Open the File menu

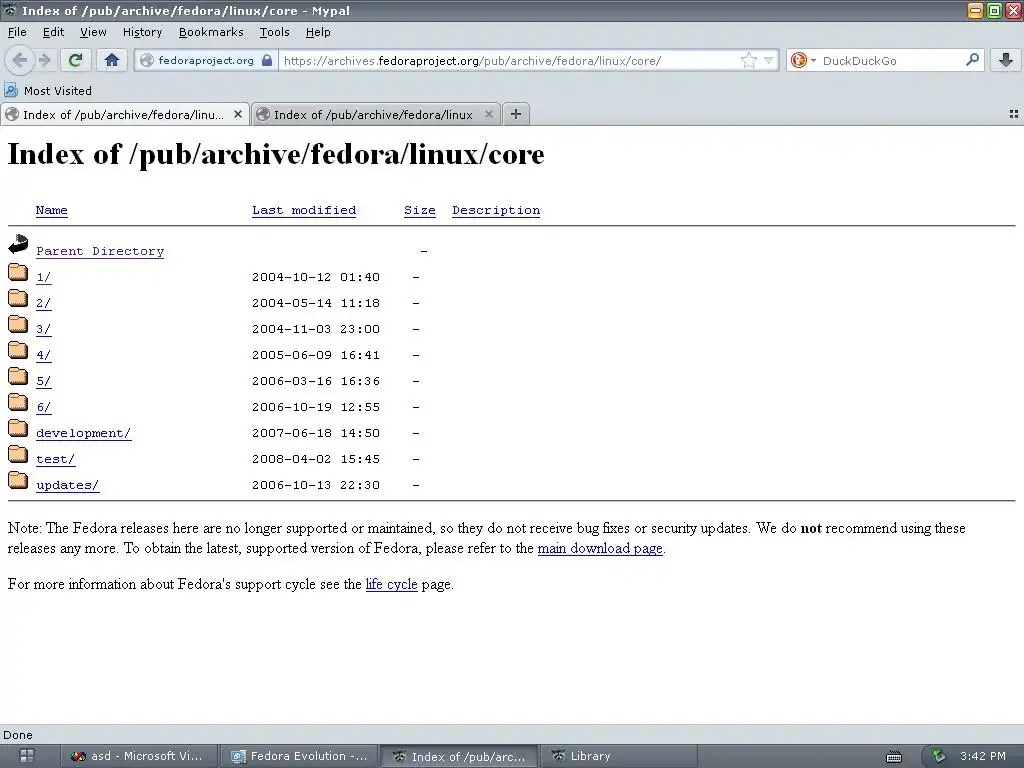[17, 32]
